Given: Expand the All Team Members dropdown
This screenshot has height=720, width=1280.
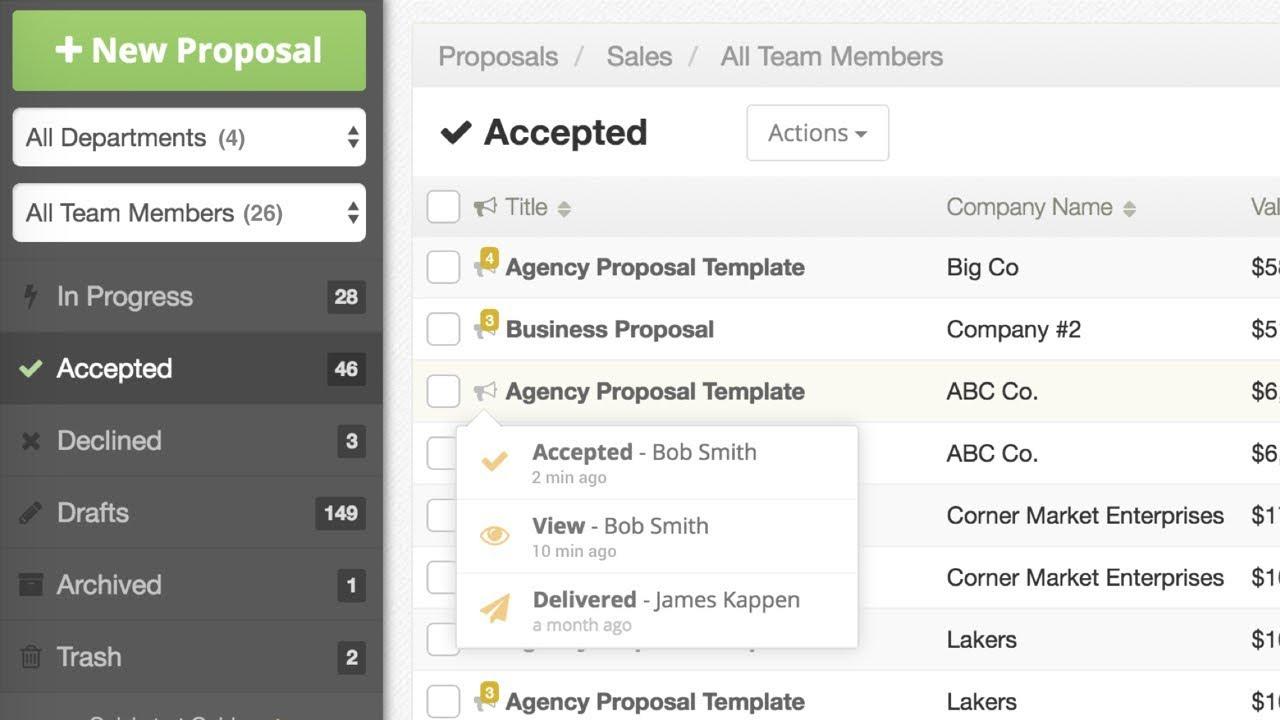Looking at the screenshot, I should [189, 213].
